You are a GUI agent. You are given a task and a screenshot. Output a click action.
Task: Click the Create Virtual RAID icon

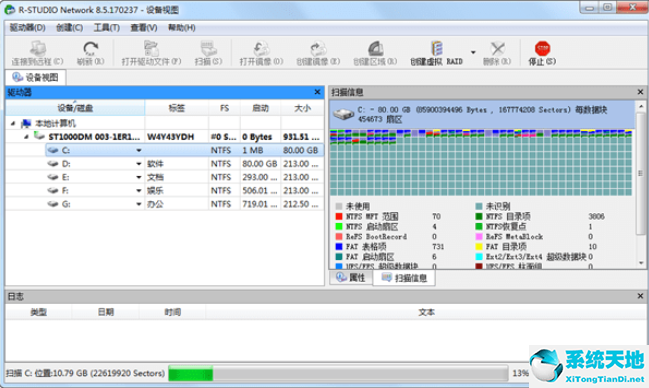[x=436, y=48]
